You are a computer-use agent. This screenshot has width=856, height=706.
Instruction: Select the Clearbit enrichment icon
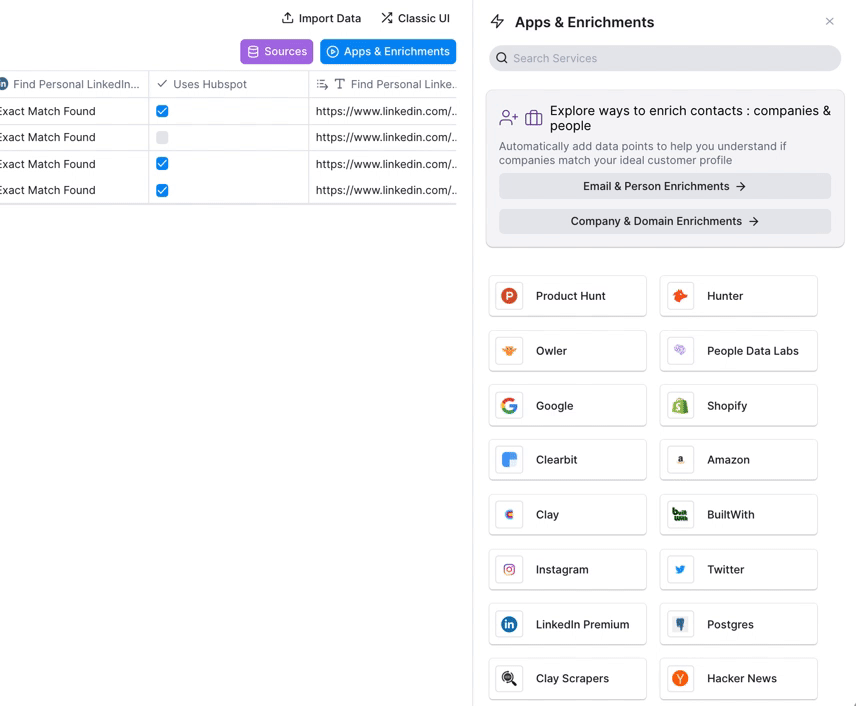click(509, 460)
